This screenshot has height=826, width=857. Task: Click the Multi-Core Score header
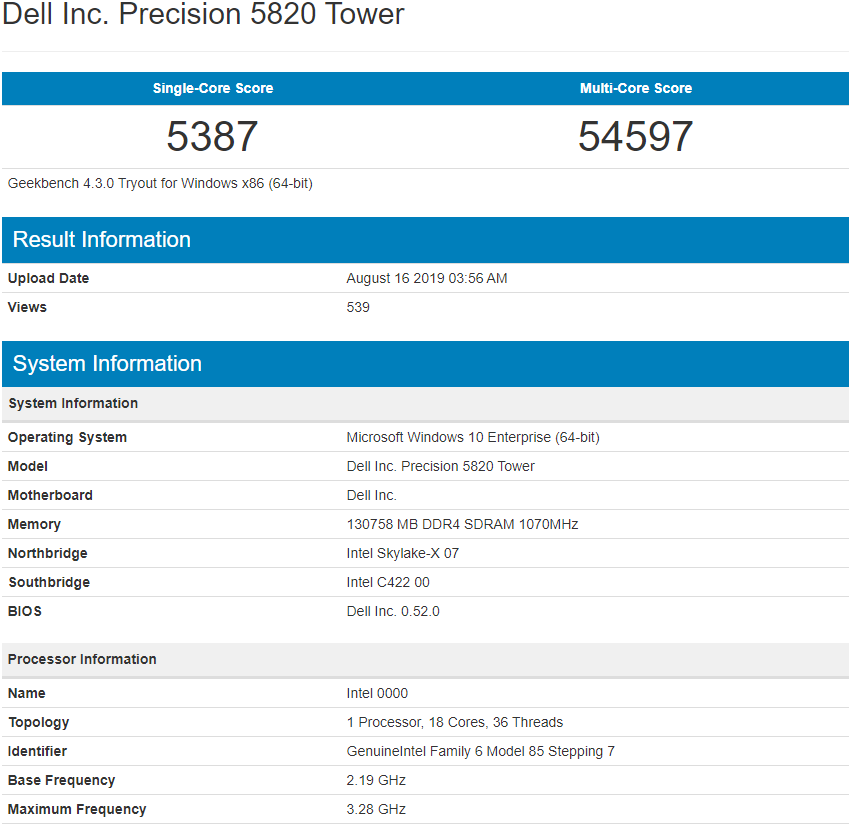(636, 88)
